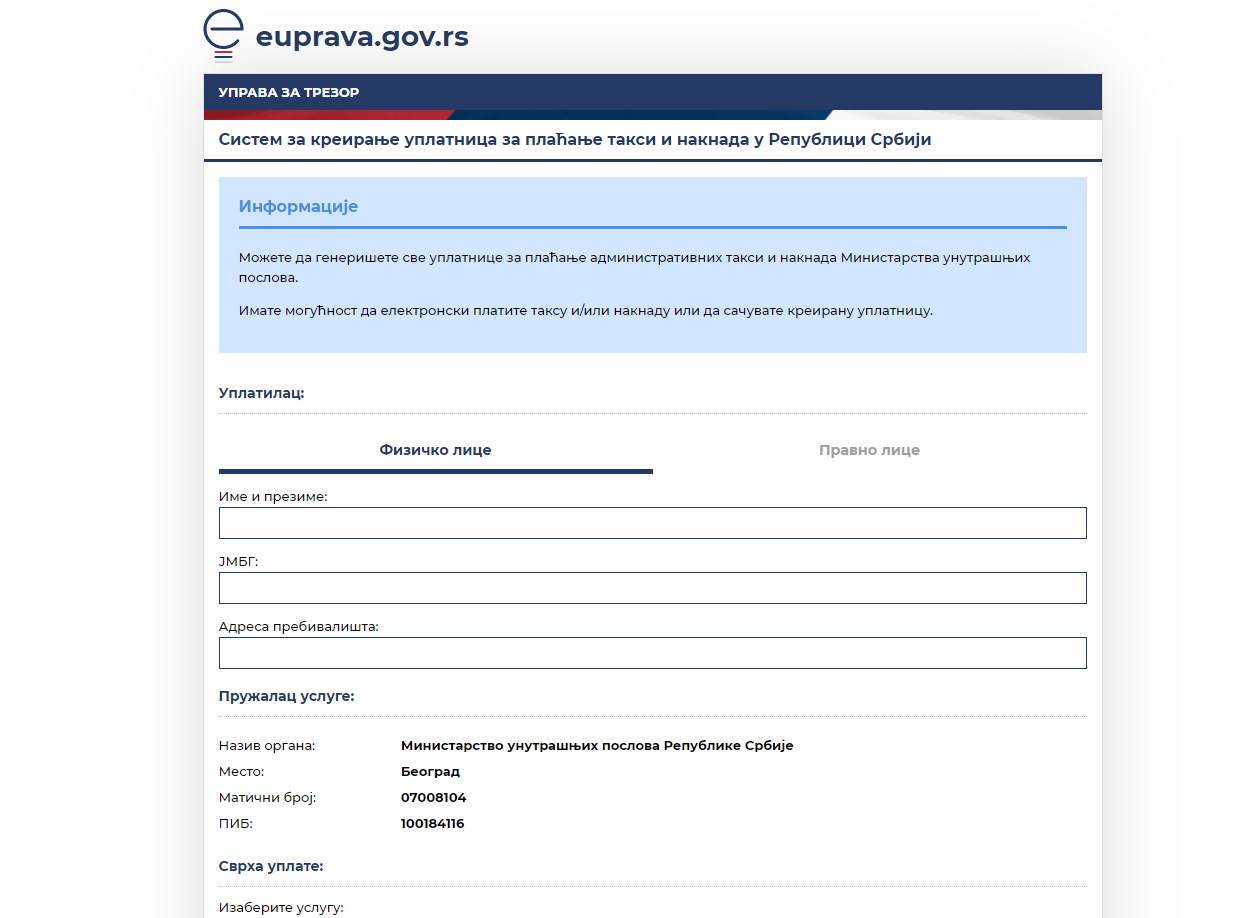
Task: Click the Пружалац услуге section heading
Action: coord(287,696)
